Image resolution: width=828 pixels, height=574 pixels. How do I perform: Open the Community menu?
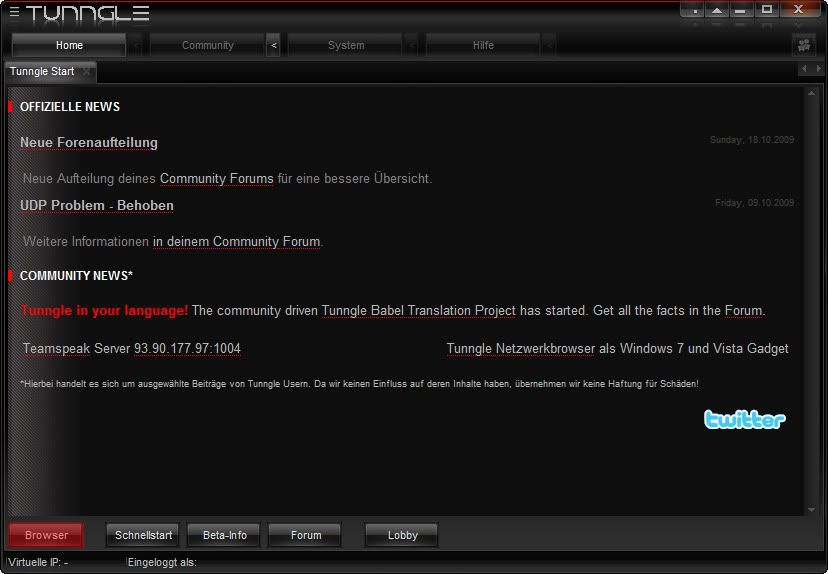[x=208, y=45]
